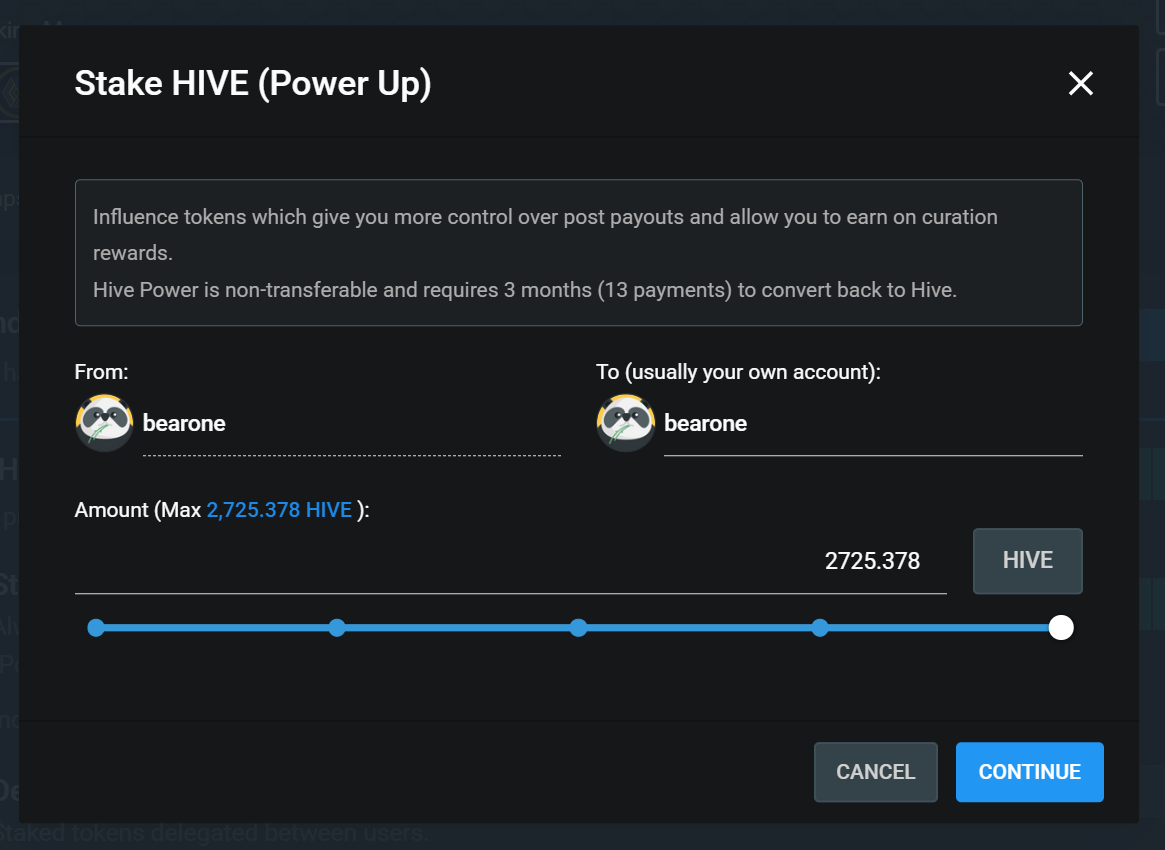Click the To account panda avatar
Image resolution: width=1165 pixels, height=850 pixels.
[x=626, y=423]
